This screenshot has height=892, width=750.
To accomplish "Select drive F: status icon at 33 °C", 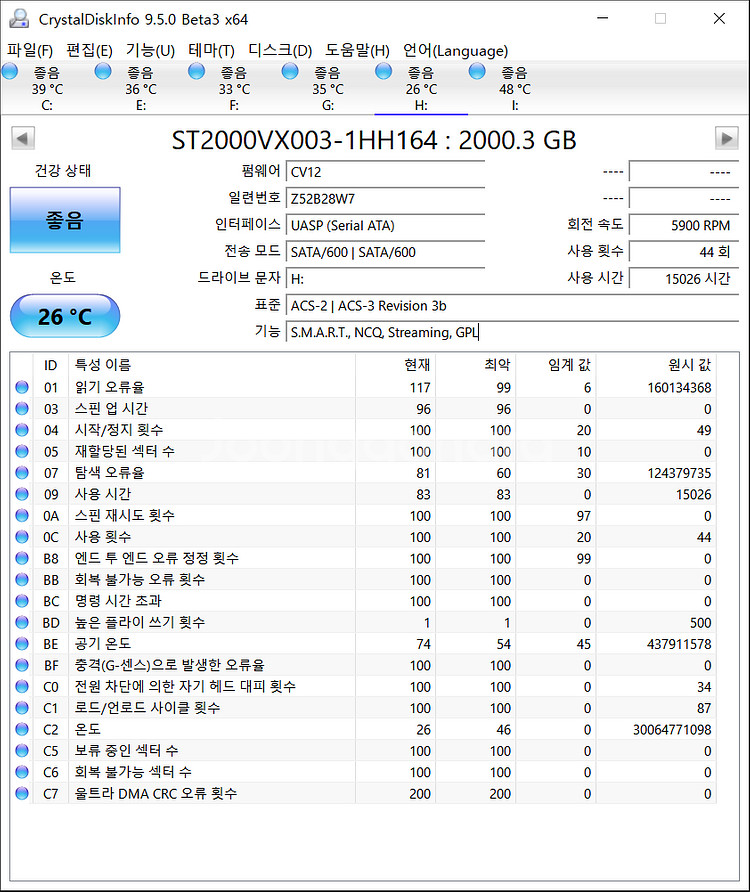I will pyautogui.click(x=196, y=71).
